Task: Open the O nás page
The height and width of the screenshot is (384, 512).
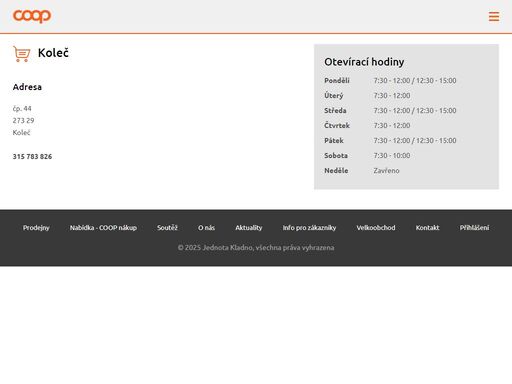Action: (x=206, y=228)
